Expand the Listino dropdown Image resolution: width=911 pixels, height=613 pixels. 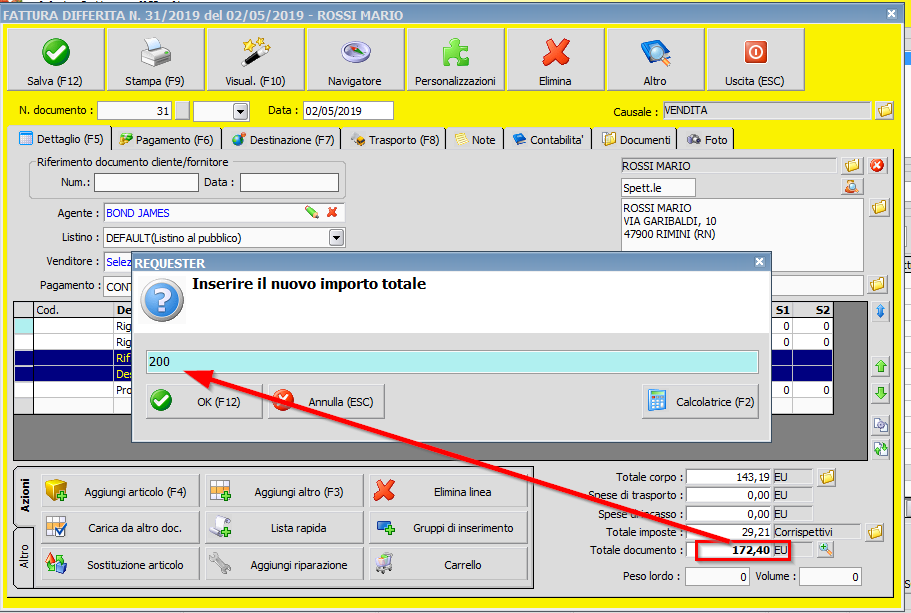pos(336,238)
